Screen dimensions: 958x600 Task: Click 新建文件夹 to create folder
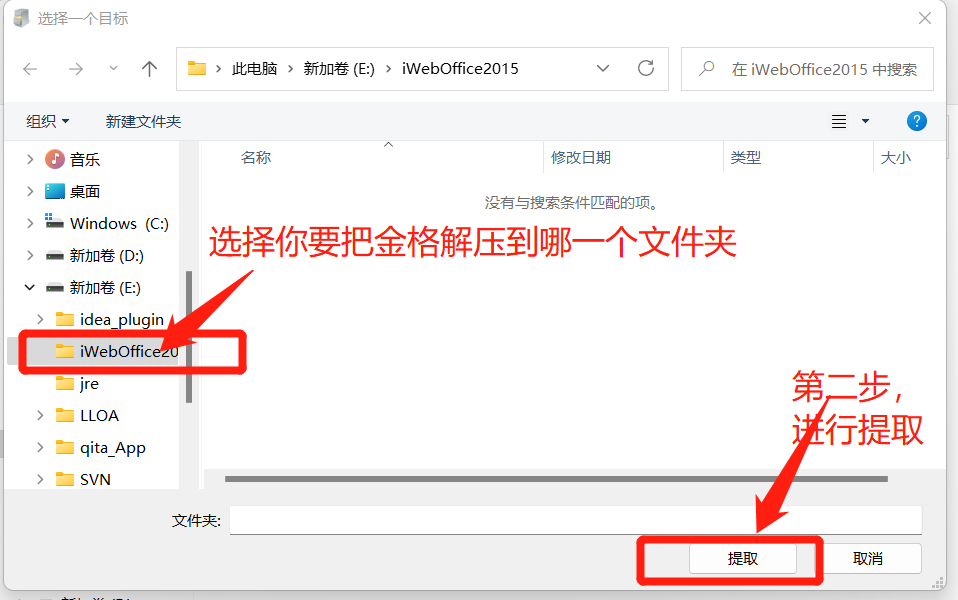143,121
